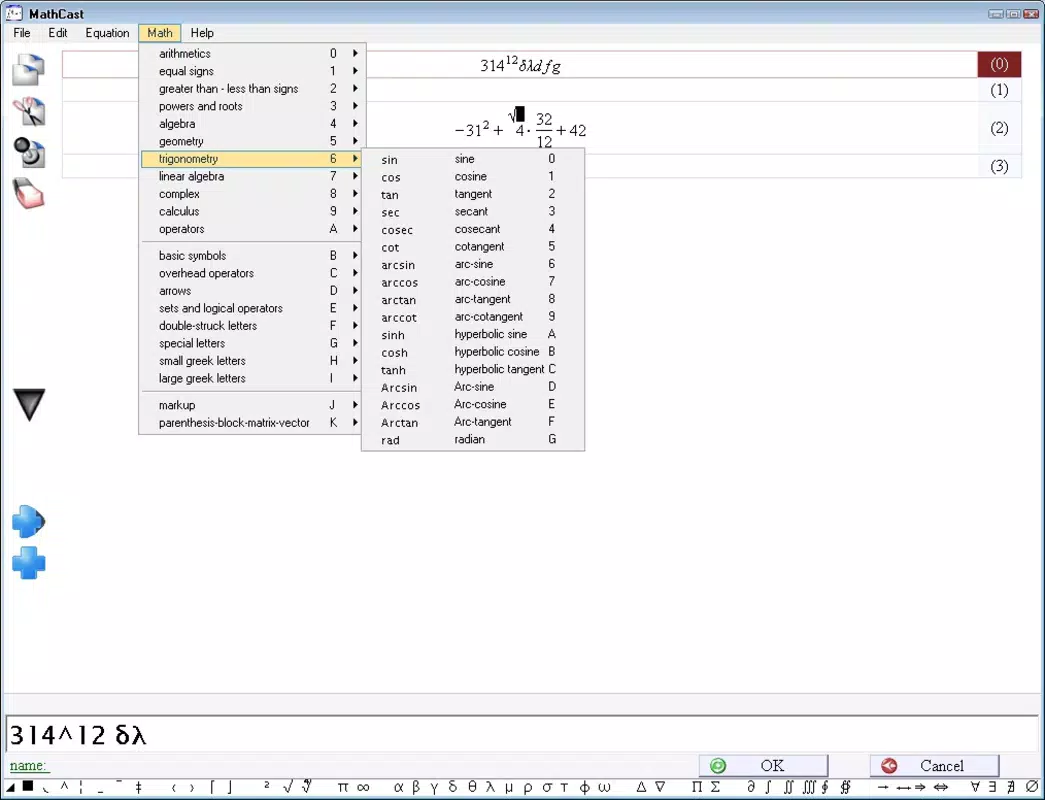Insert cube root symbol from bottom toolbar
The height and width of the screenshot is (800, 1045).
pos(307,787)
